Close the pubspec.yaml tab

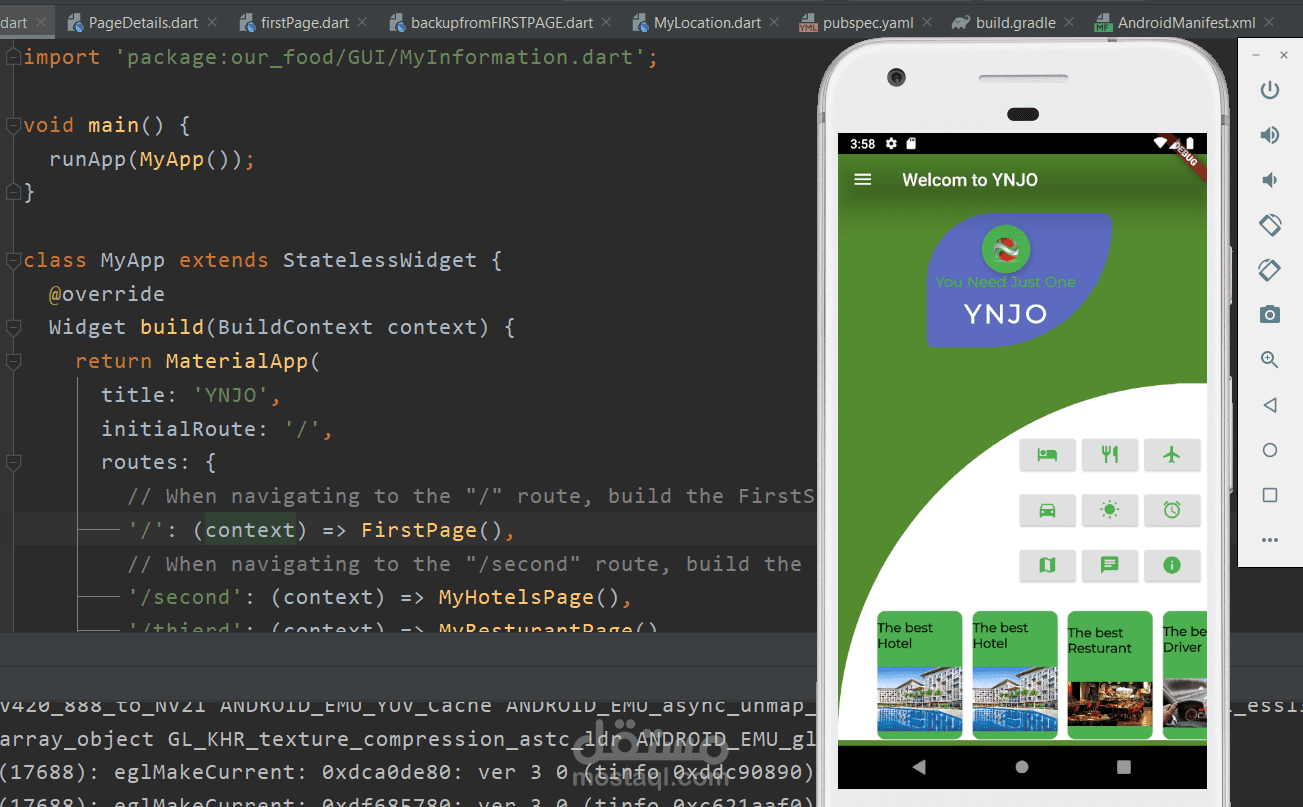[929, 22]
